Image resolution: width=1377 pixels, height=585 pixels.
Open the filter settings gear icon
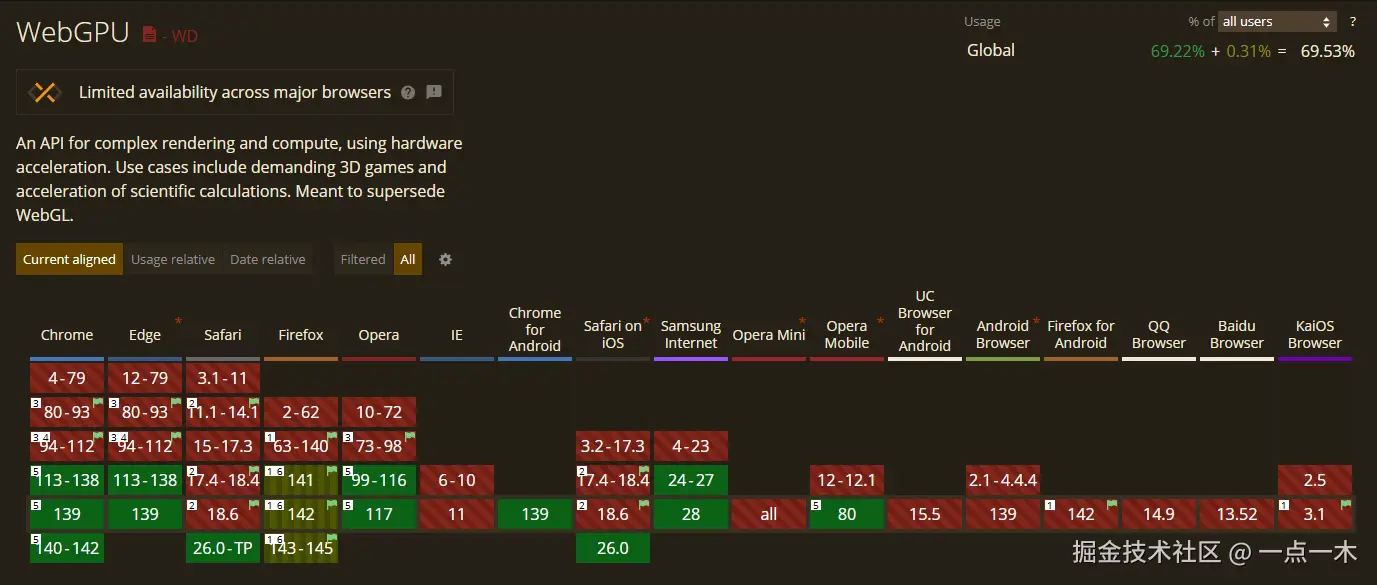pos(444,259)
